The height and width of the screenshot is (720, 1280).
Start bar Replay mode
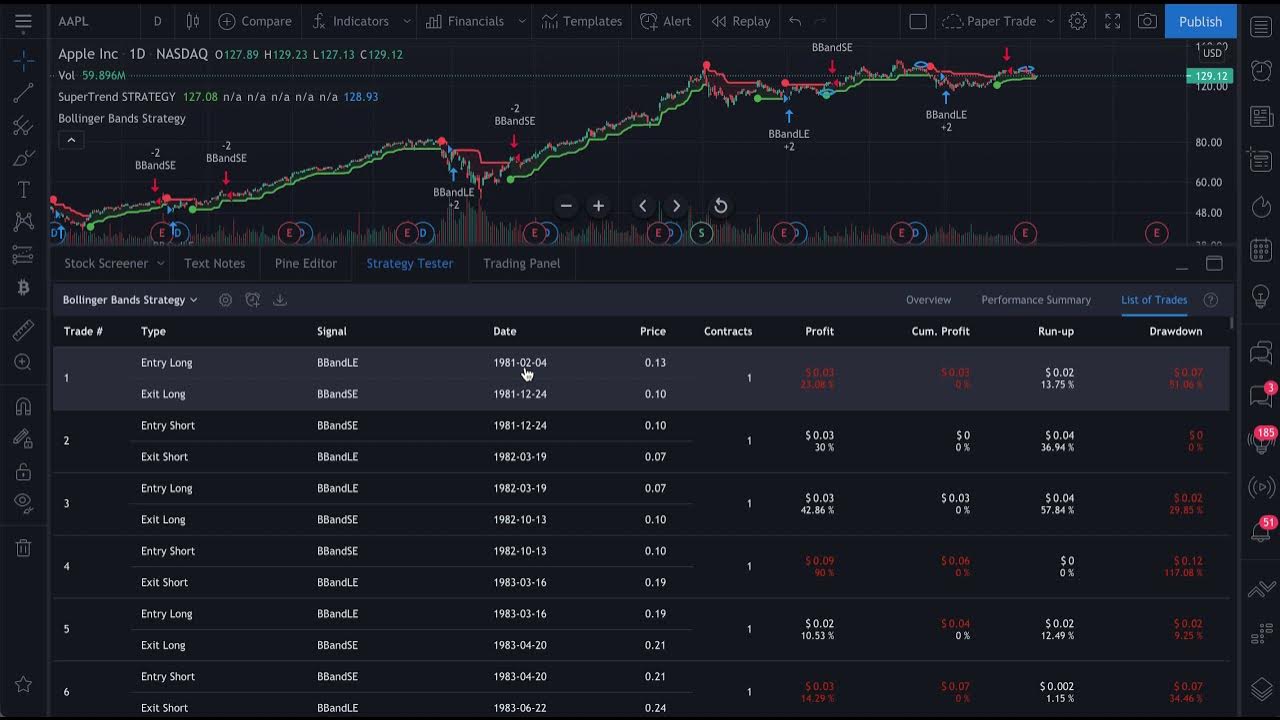pyautogui.click(x=741, y=21)
